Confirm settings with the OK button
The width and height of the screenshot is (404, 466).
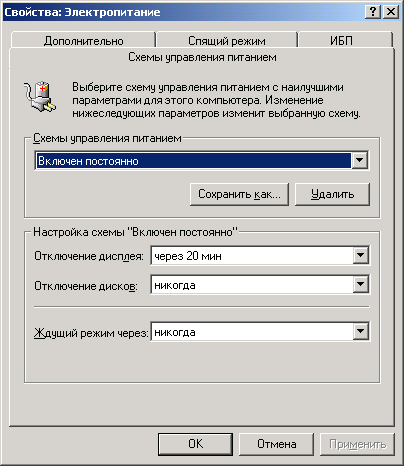[x=195, y=444]
